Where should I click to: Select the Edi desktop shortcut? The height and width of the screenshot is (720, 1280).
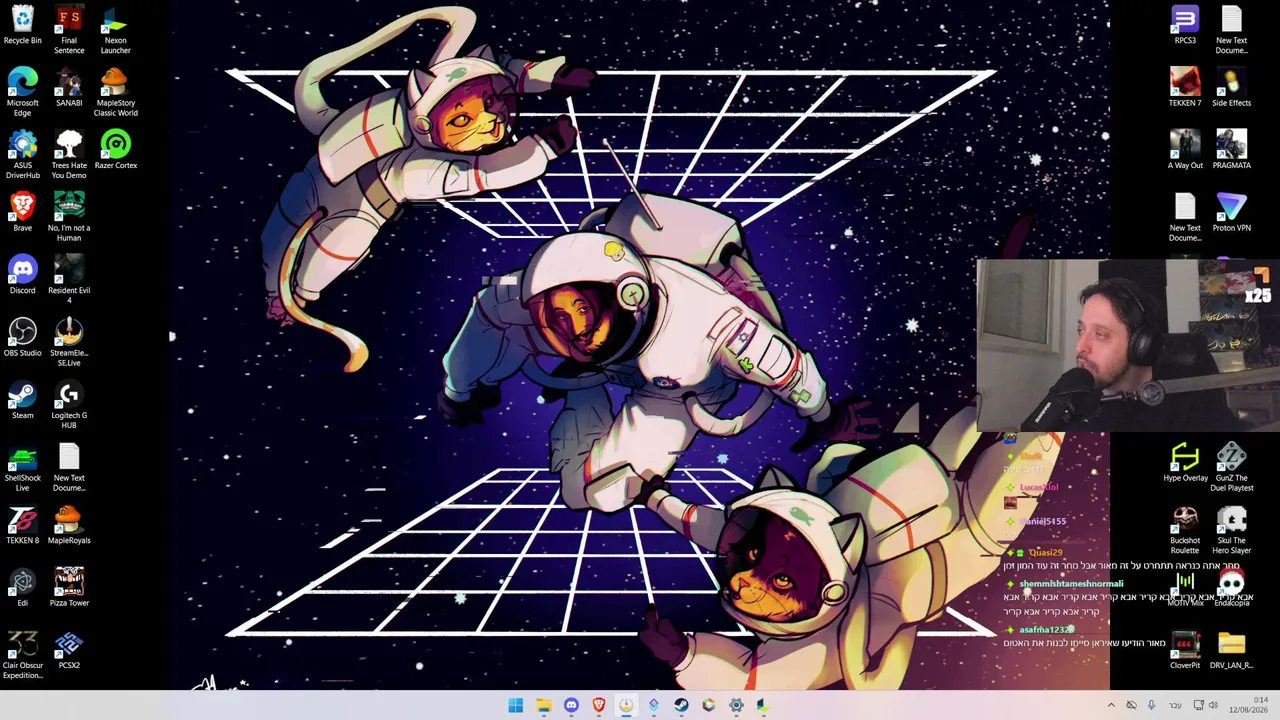pyautogui.click(x=22, y=588)
